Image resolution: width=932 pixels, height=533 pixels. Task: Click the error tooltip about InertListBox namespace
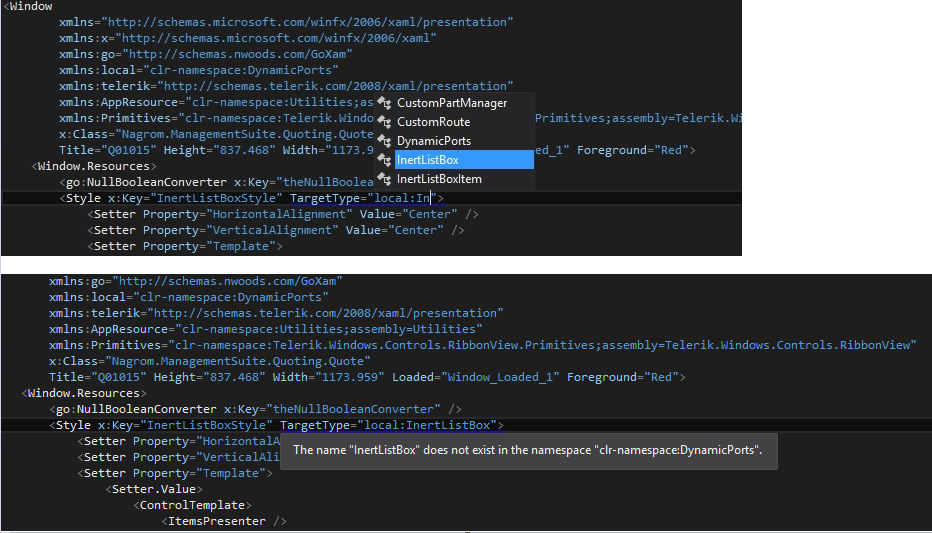(x=528, y=450)
